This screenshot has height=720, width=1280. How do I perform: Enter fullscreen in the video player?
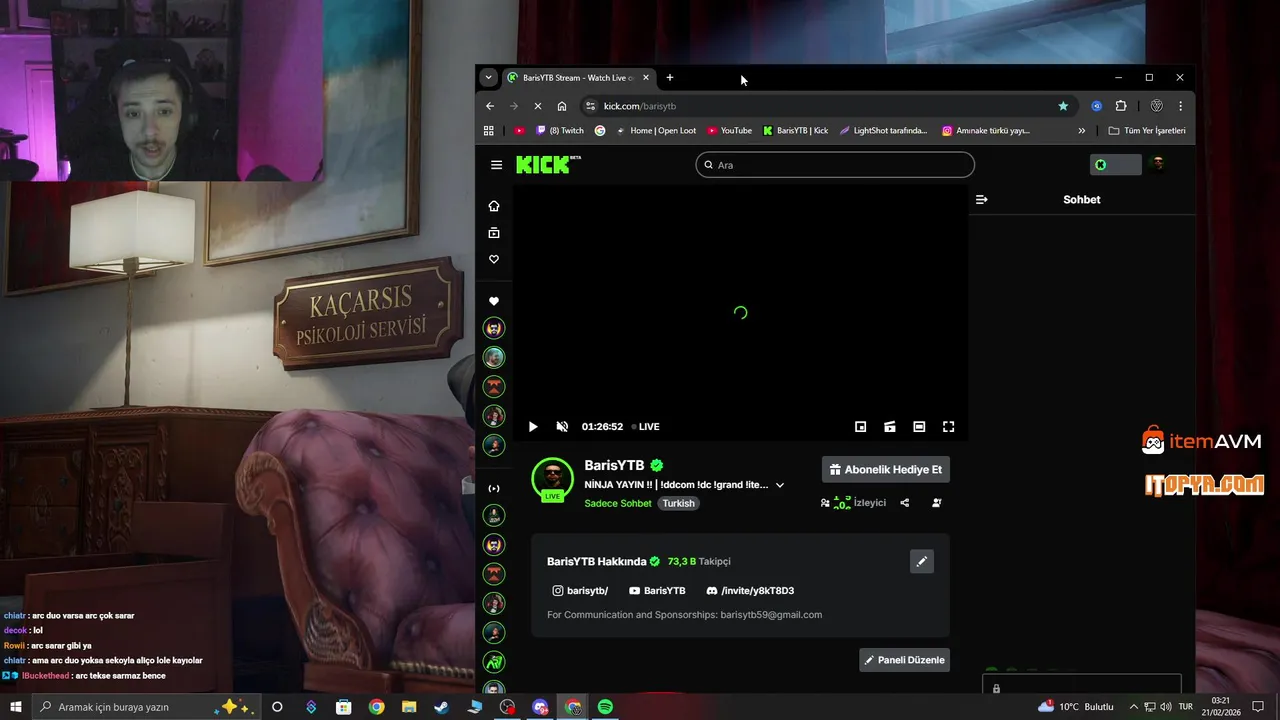pyautogui.click(x=949, y=426)
